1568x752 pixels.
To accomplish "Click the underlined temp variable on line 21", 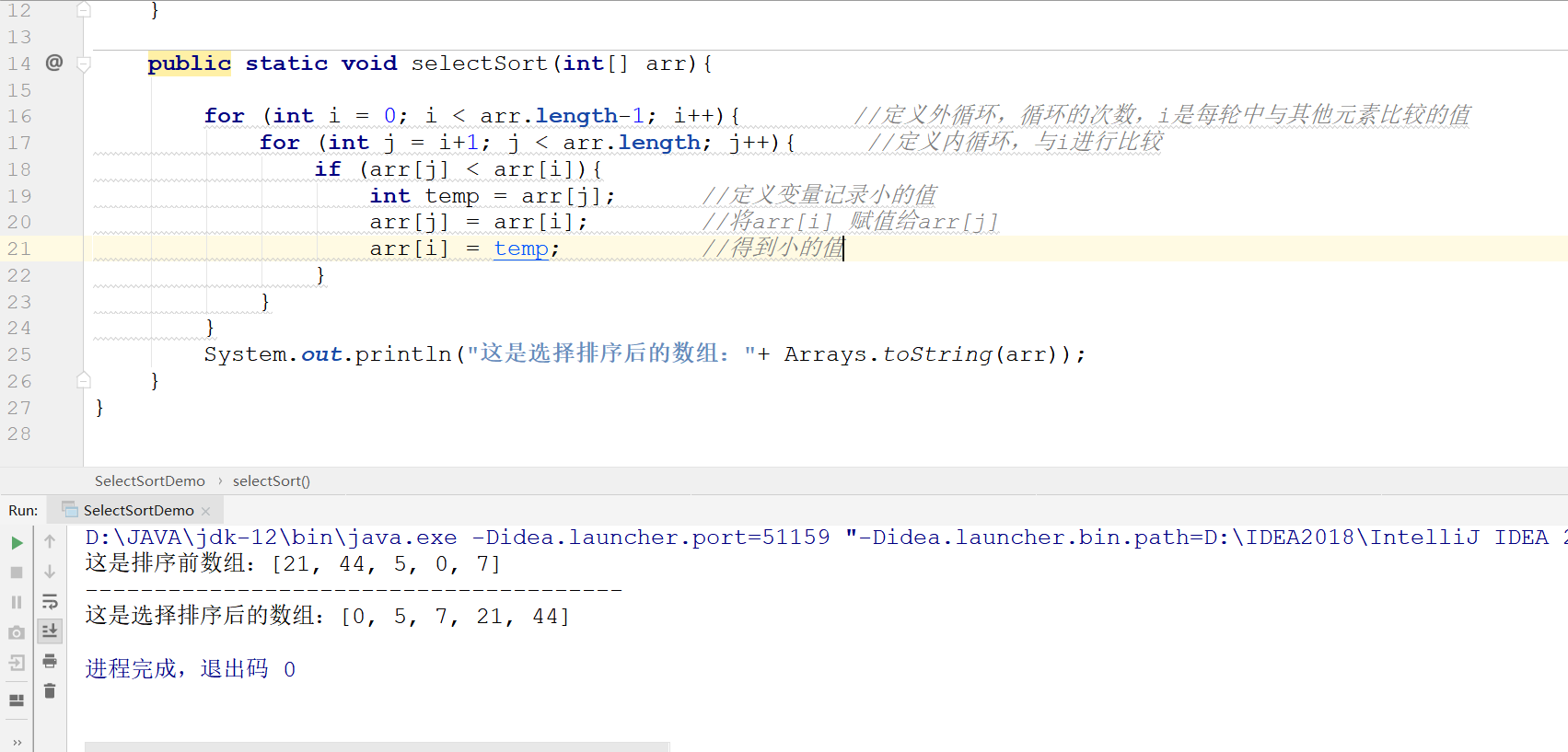I will 521,249.
